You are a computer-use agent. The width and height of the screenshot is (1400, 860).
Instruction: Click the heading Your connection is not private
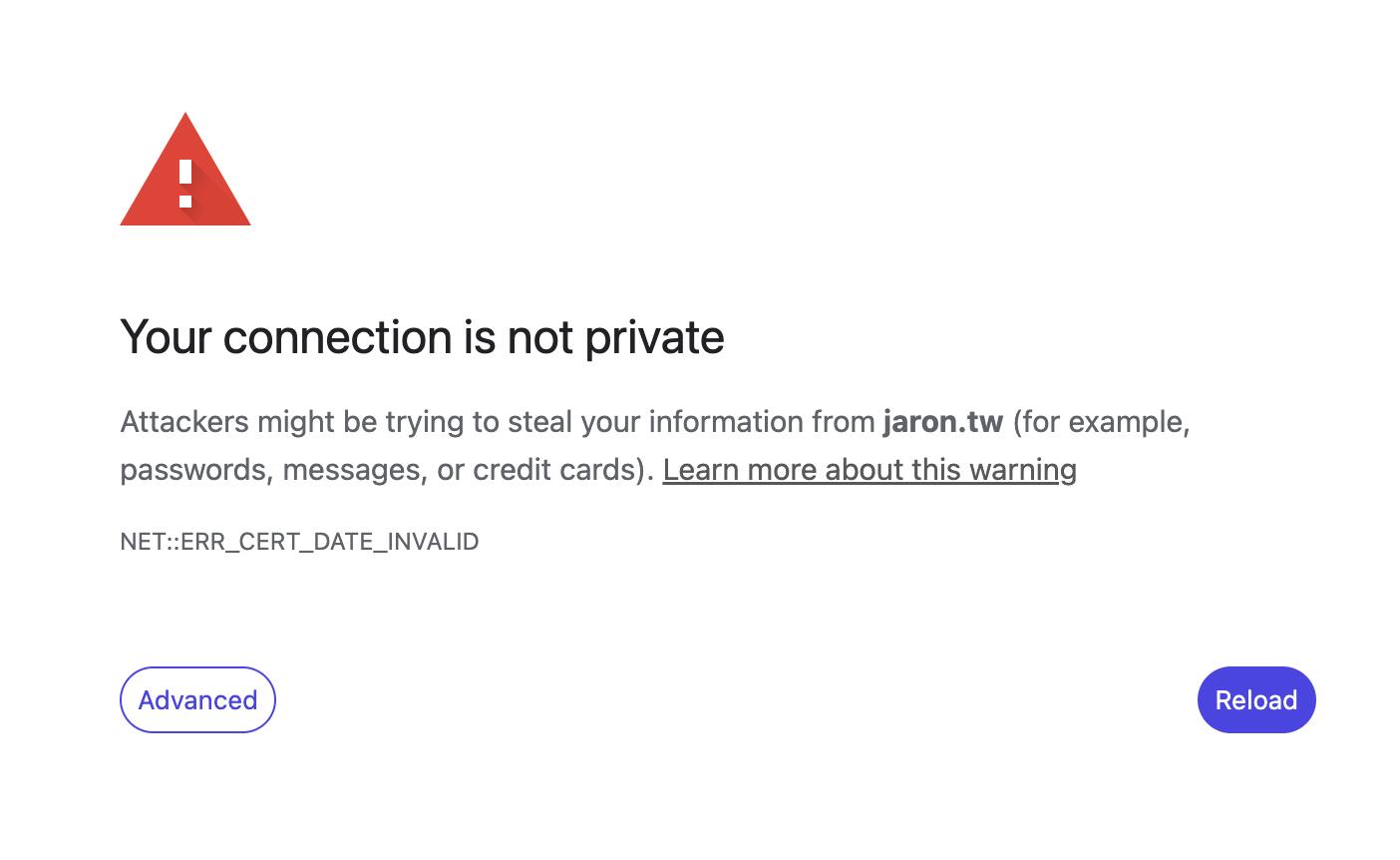coord(422,337)
